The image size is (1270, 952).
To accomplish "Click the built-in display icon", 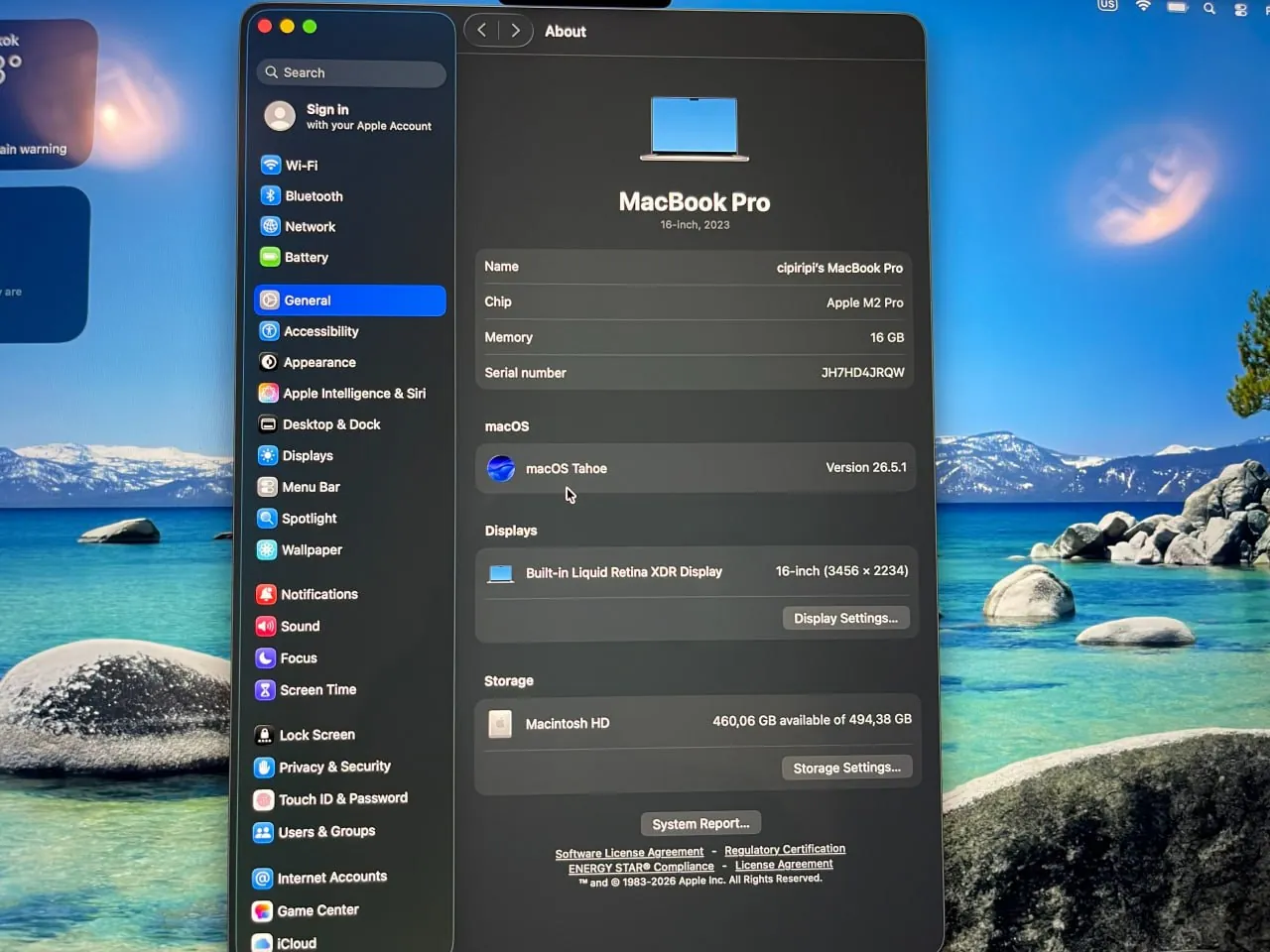I will (501, 573).
